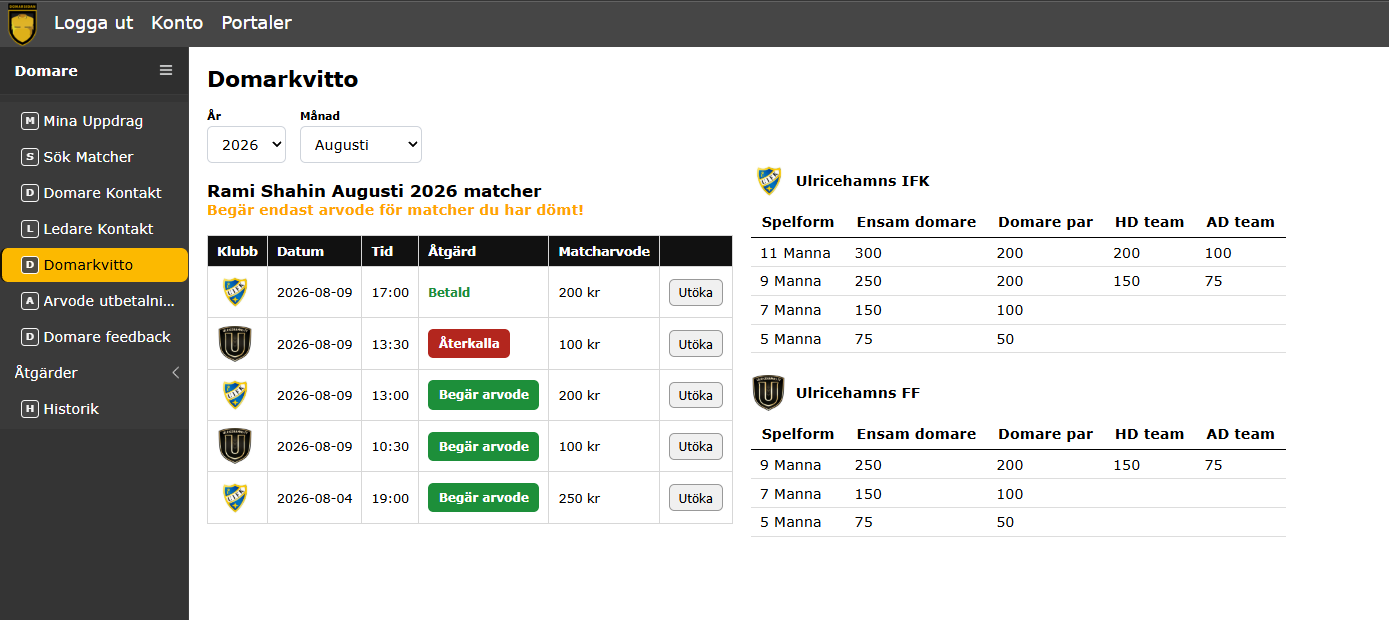The width and height of the screenshot is (1389, 620).
Task: Open the År year dropdown
Action: pyautogui.click(x=246, y=144)
